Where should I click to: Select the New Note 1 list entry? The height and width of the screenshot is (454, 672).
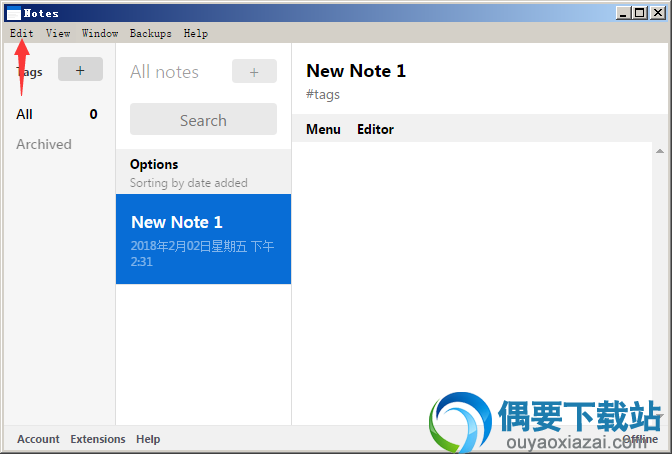pos(203,239)
